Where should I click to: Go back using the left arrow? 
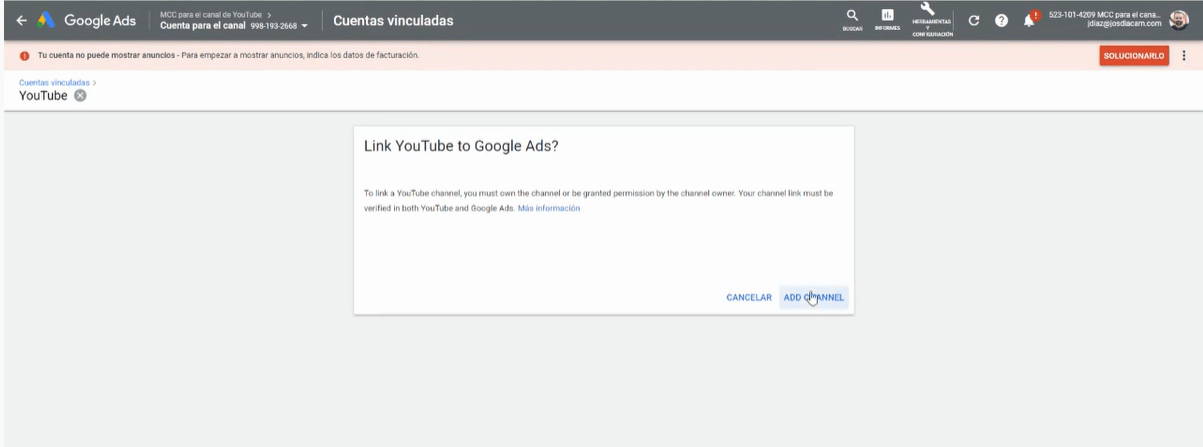click(22, 21)
